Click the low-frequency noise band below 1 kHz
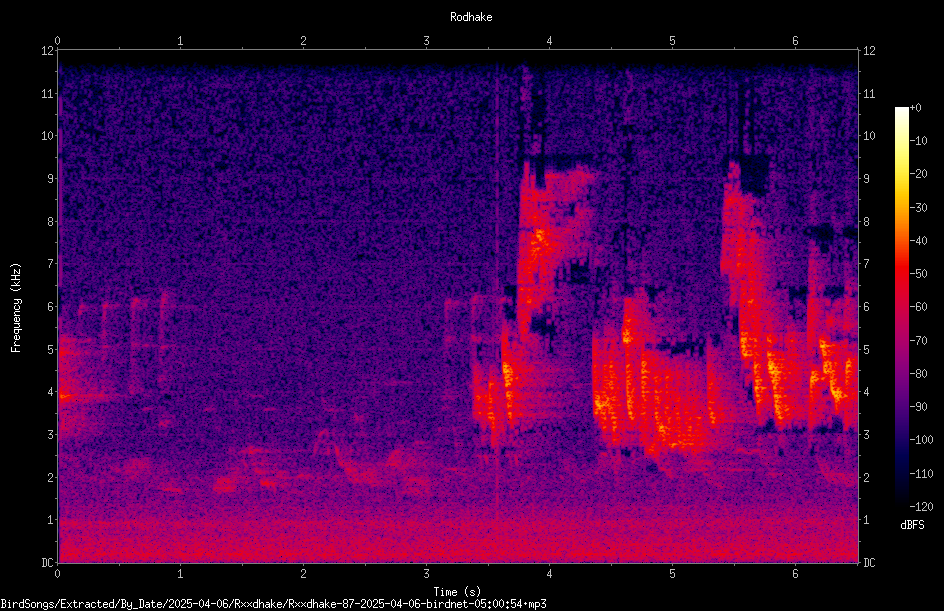The height and width of the screenshot is (611, 944). [458, 542]
